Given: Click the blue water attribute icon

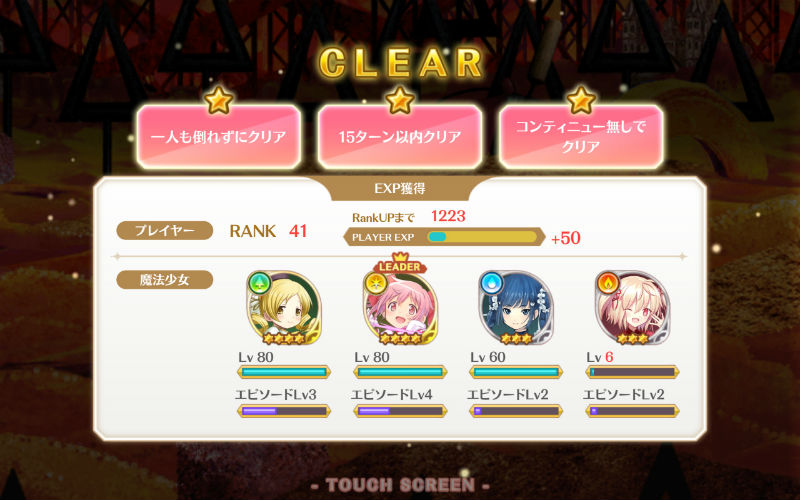Looking at the screenshot, I should pos(491,283).
